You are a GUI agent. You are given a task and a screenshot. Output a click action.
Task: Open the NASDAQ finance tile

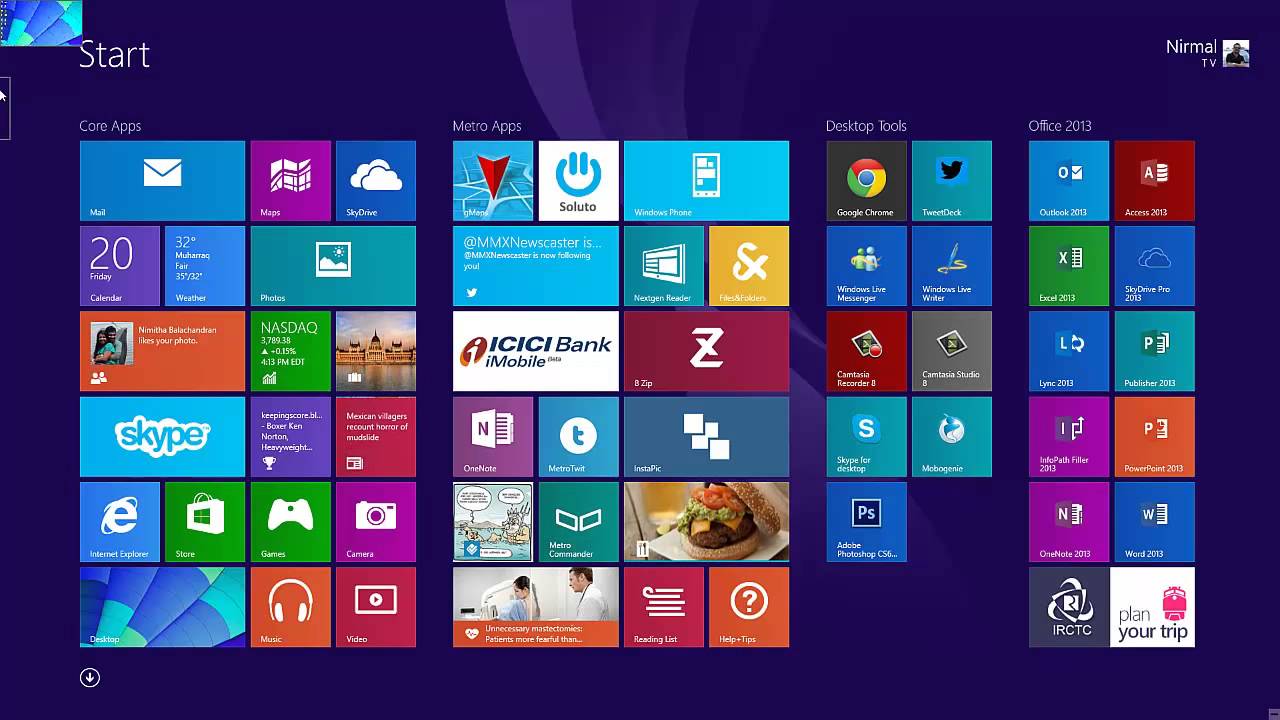[290, 351]
